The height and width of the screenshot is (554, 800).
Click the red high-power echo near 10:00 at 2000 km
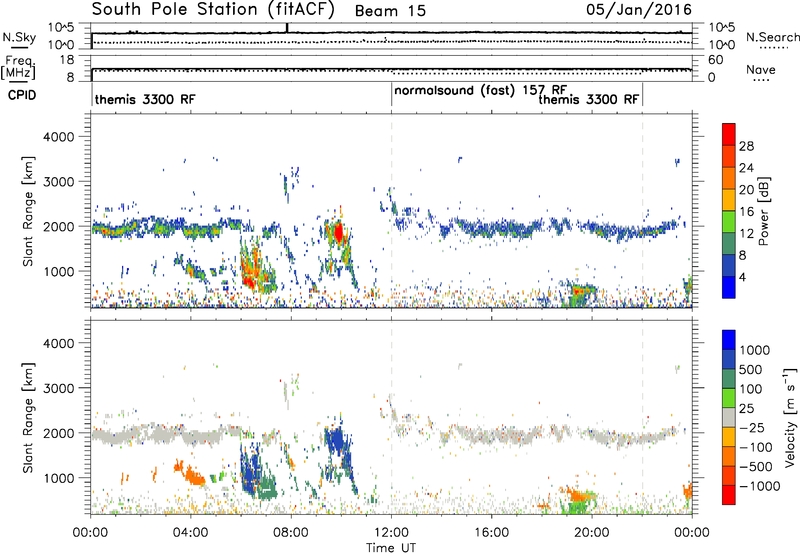click(338, 233)
